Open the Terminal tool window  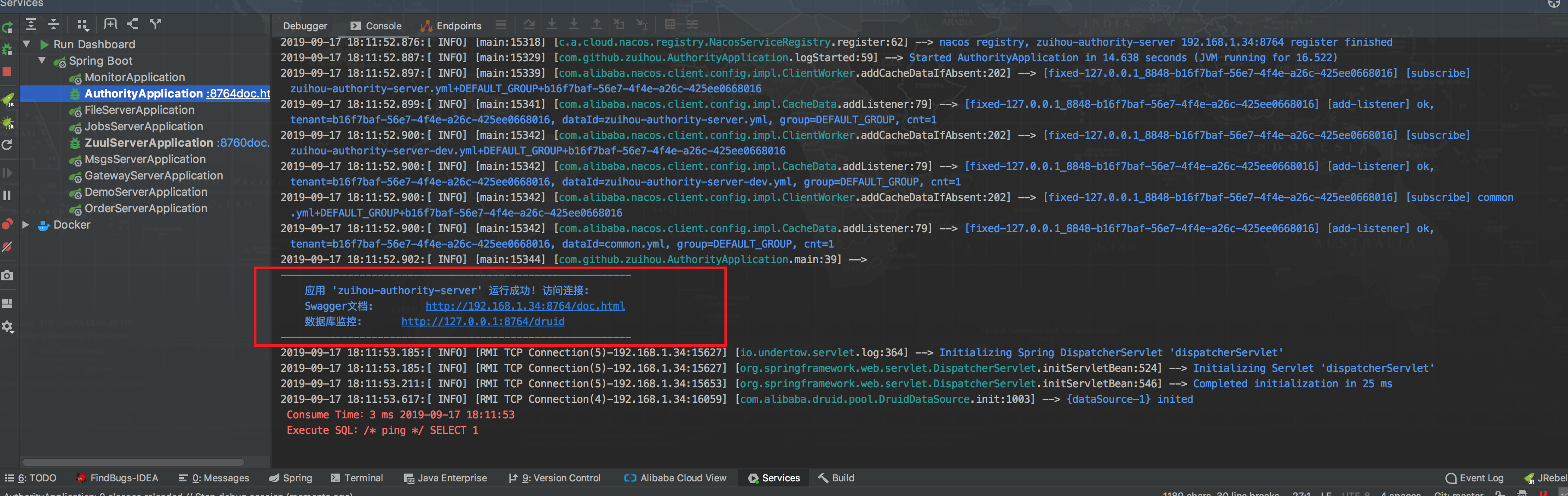tap(357, 478)
